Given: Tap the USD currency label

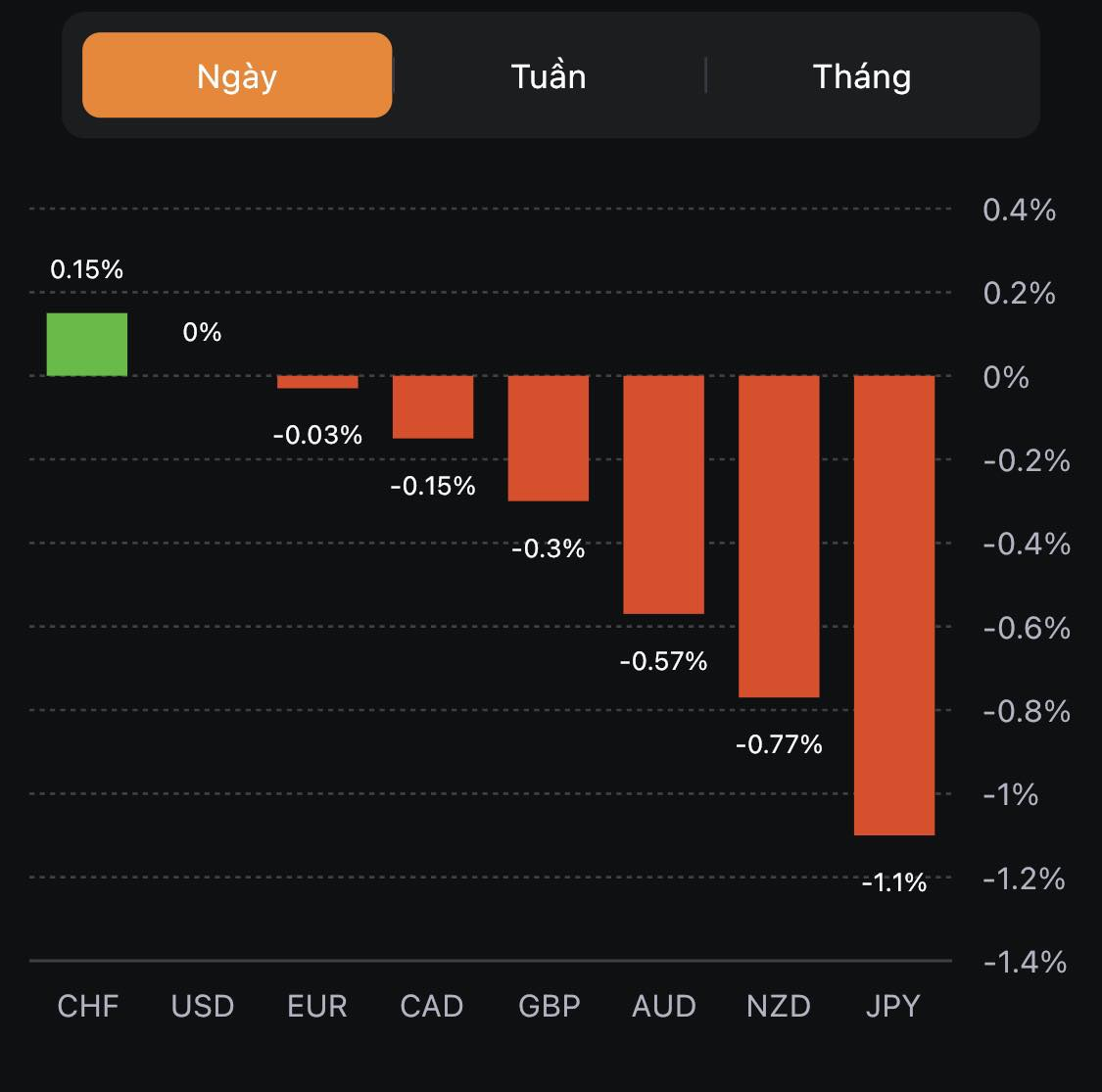Looking at the screenshot, I should point(203,1006).
